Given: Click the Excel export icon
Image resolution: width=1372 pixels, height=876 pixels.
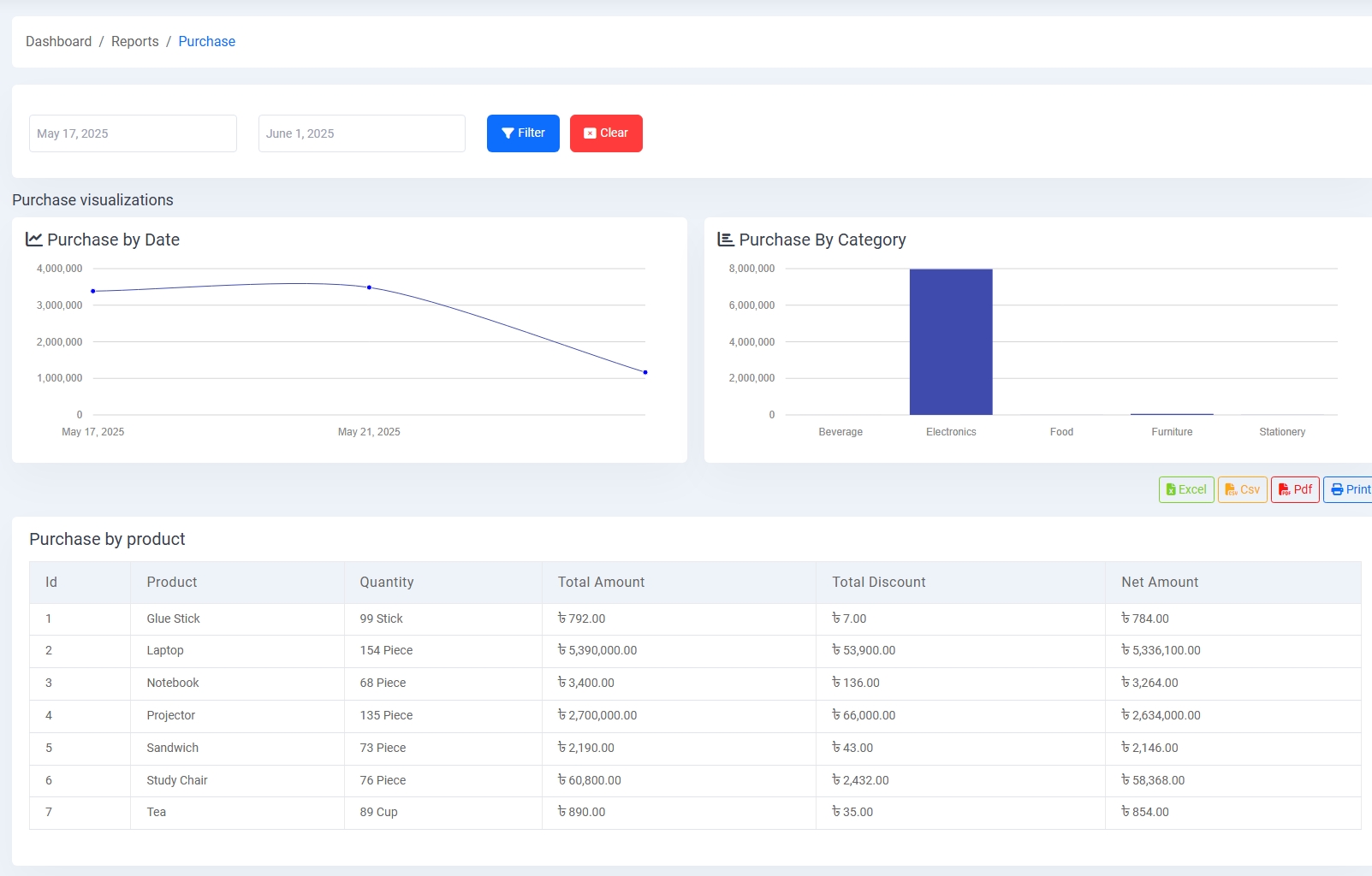Looking at the screenshot, I should coord(1171,489).
